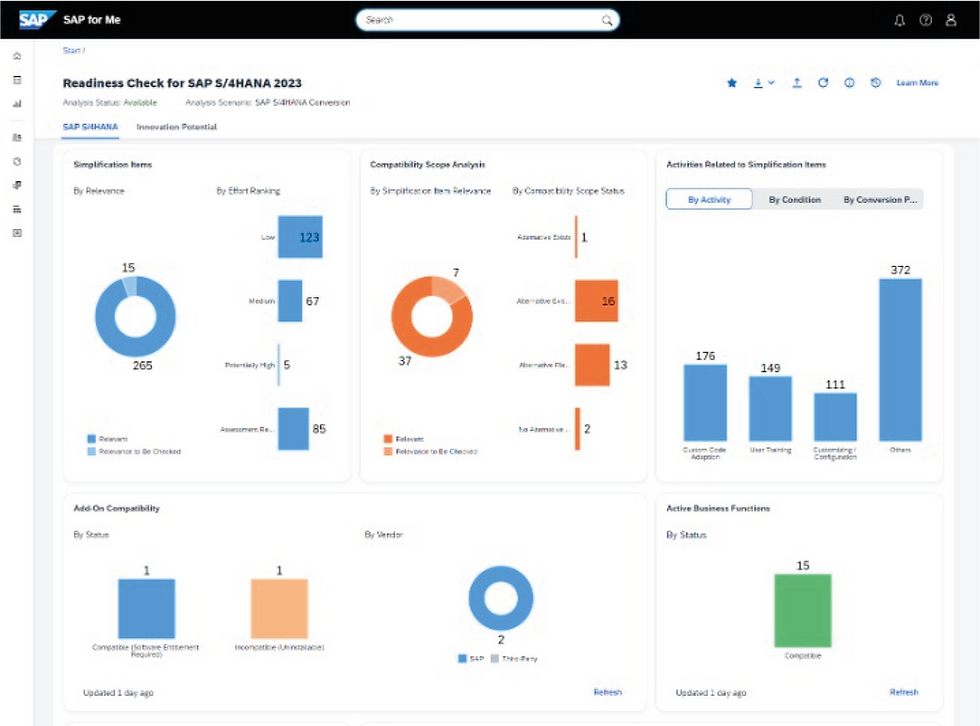
Task: Click the Customizing / Configuration bar 111
Action: [835, 417]
